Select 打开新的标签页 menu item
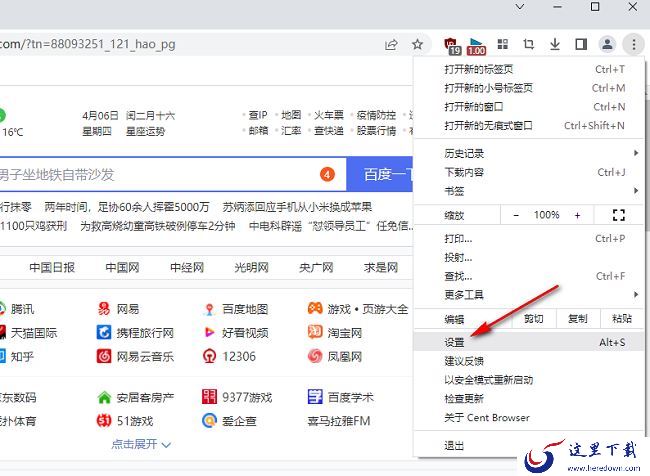Viewport: 650px width, 476px height. 529,69
